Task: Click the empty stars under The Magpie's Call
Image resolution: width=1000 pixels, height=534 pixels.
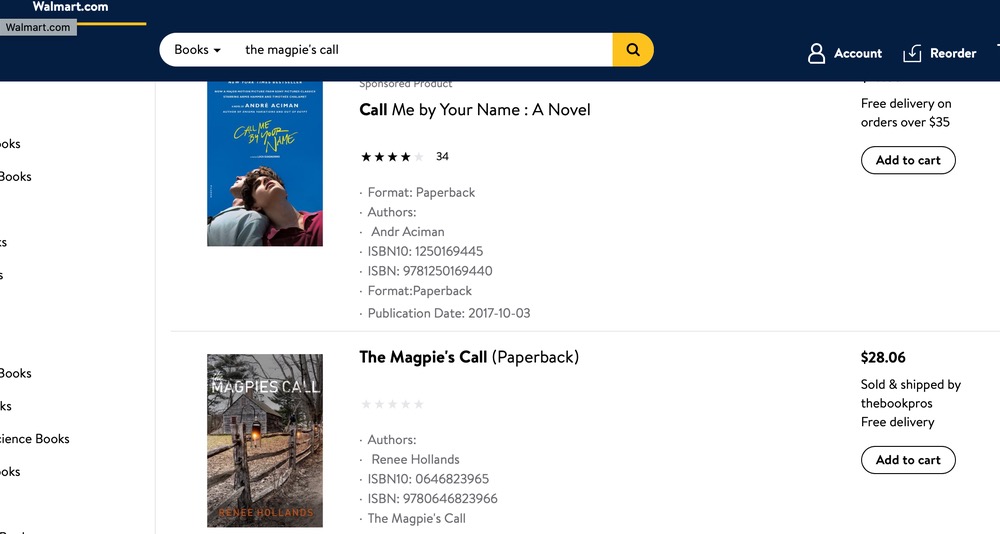Action: tap(392, 404)
